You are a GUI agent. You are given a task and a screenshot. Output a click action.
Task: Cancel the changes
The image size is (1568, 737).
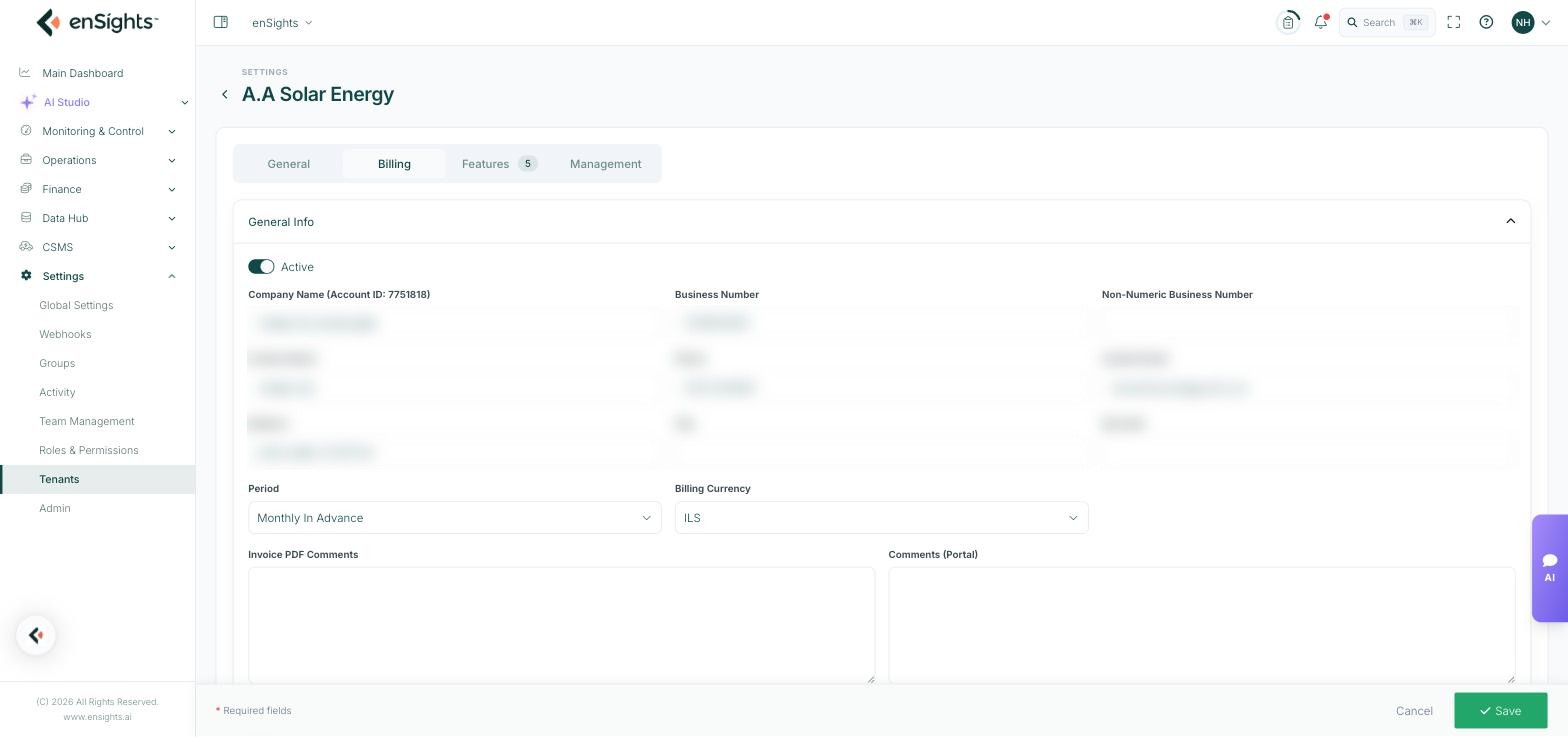[x=1414, y=711]
